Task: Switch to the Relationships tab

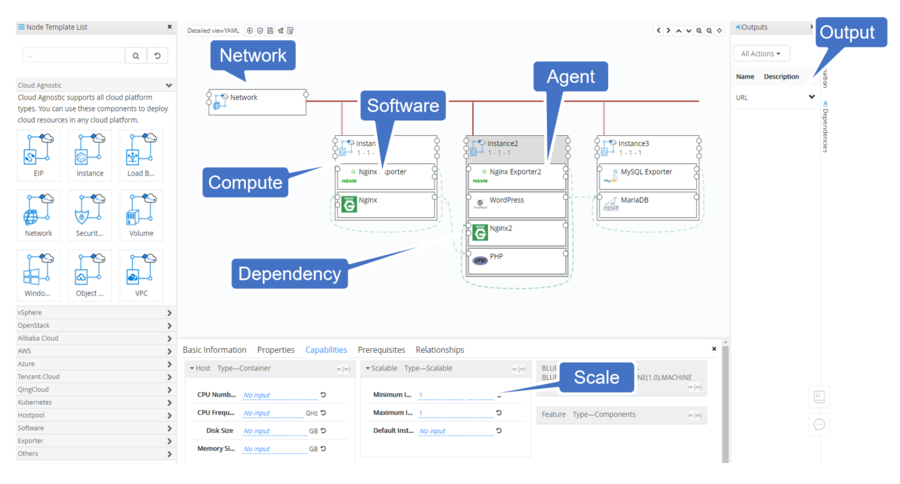Action: (x=440, y=350)
